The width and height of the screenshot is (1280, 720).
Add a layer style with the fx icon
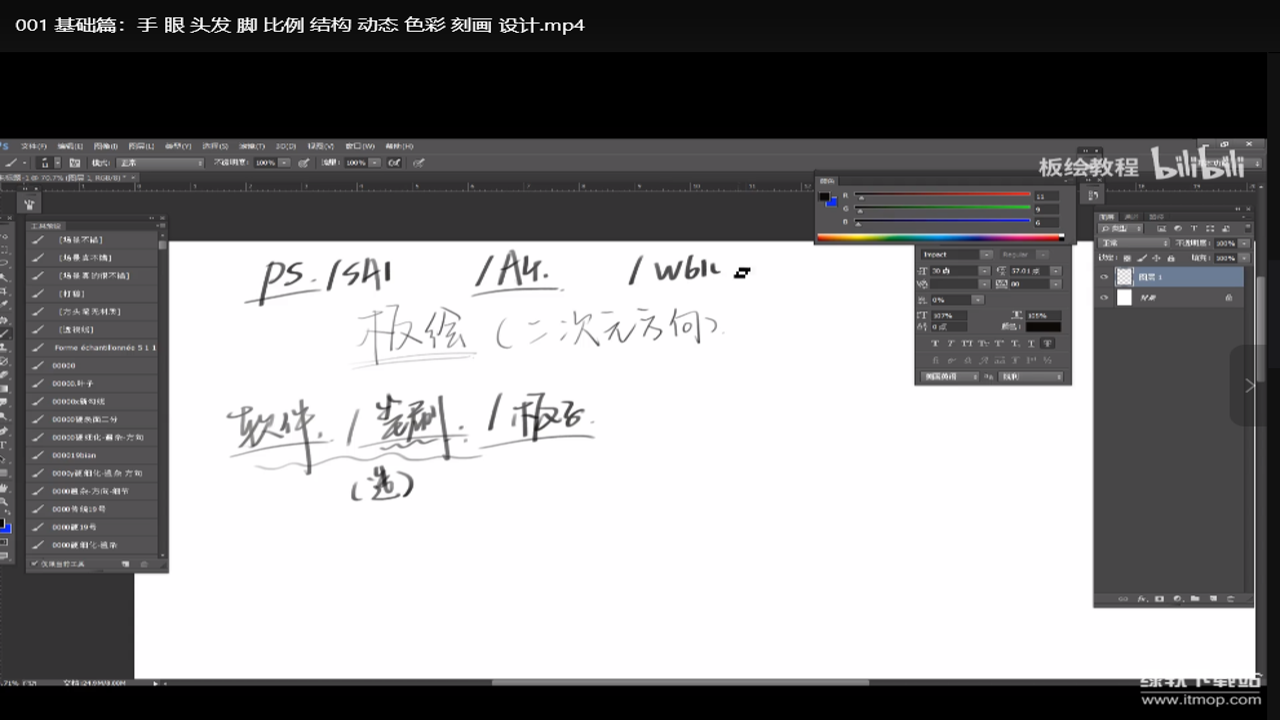coord(1141,599)
